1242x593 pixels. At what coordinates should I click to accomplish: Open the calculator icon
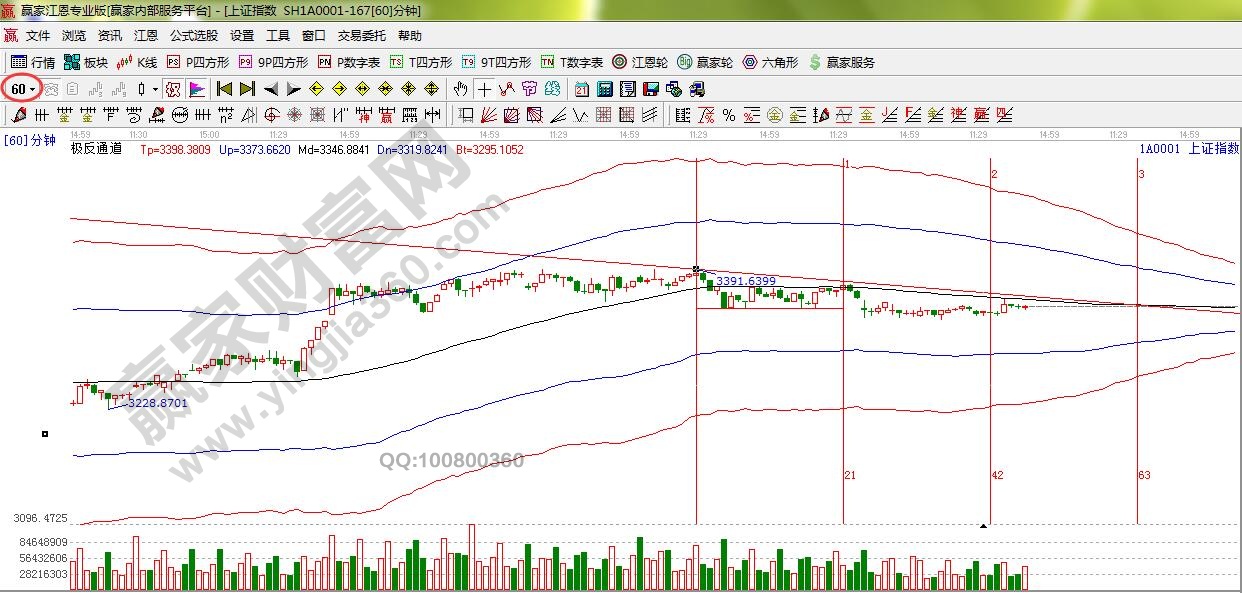(604, 89)
